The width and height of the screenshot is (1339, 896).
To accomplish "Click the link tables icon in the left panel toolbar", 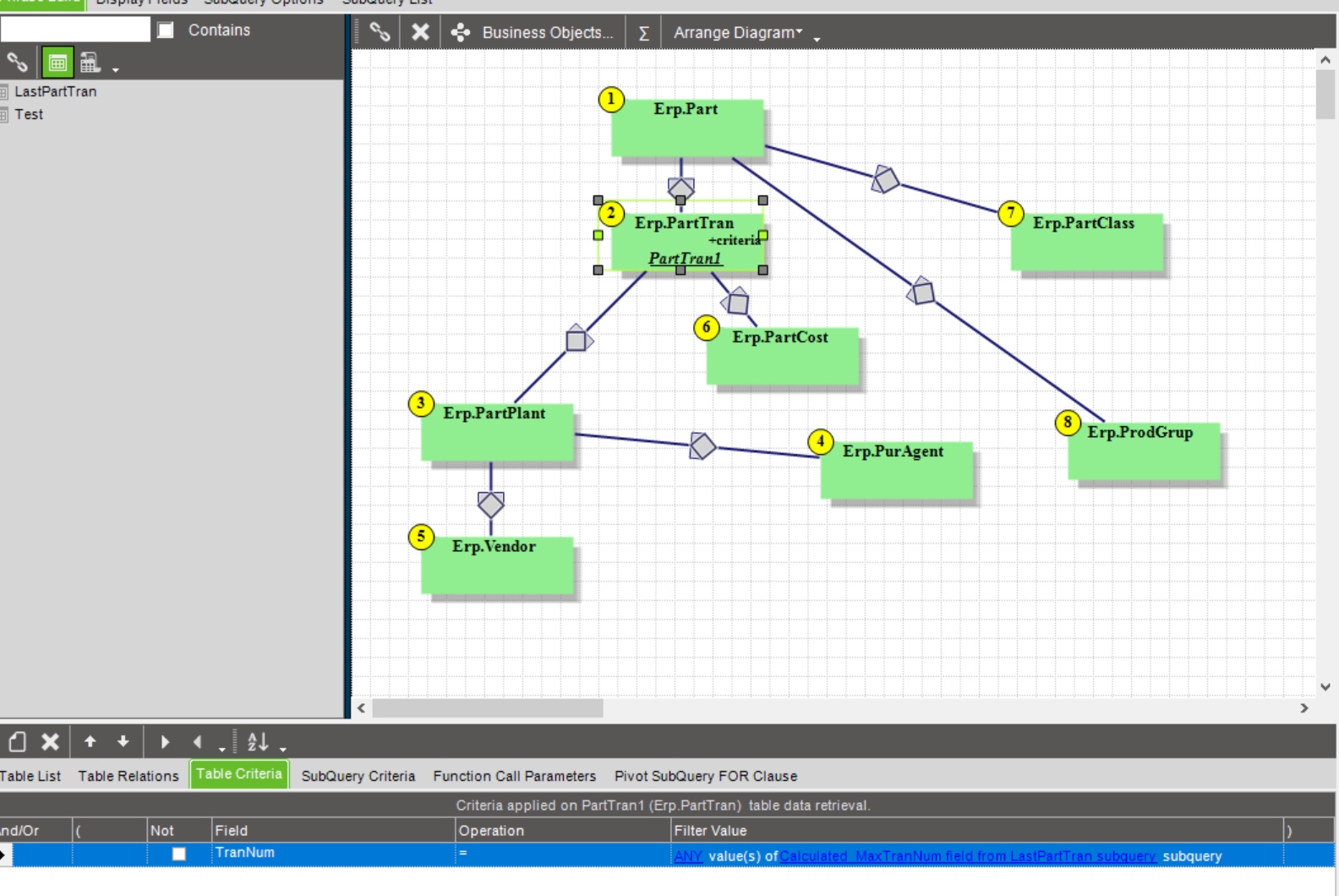I will click(x=17, y=62).
